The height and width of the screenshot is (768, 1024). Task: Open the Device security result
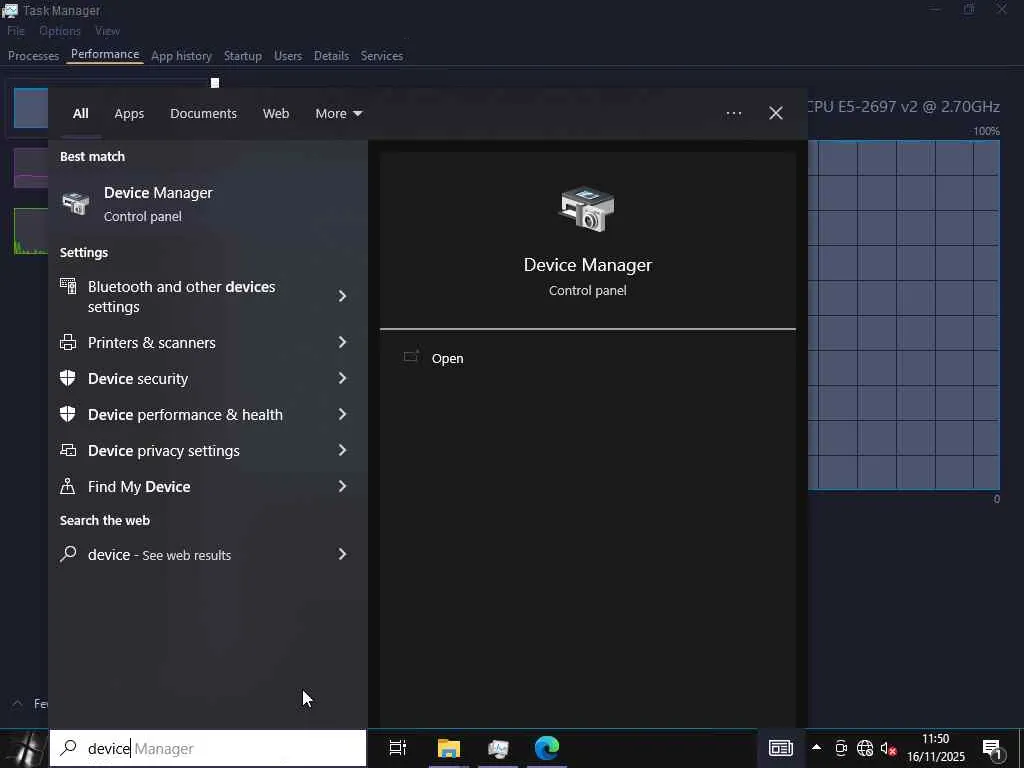(208, 378)
